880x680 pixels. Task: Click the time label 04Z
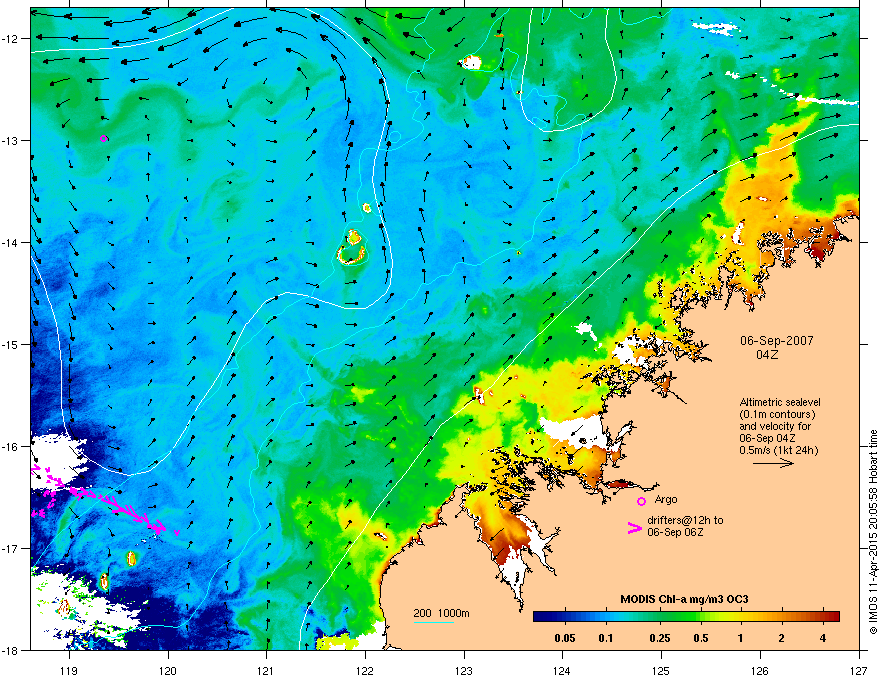click(x=767, y=355)
